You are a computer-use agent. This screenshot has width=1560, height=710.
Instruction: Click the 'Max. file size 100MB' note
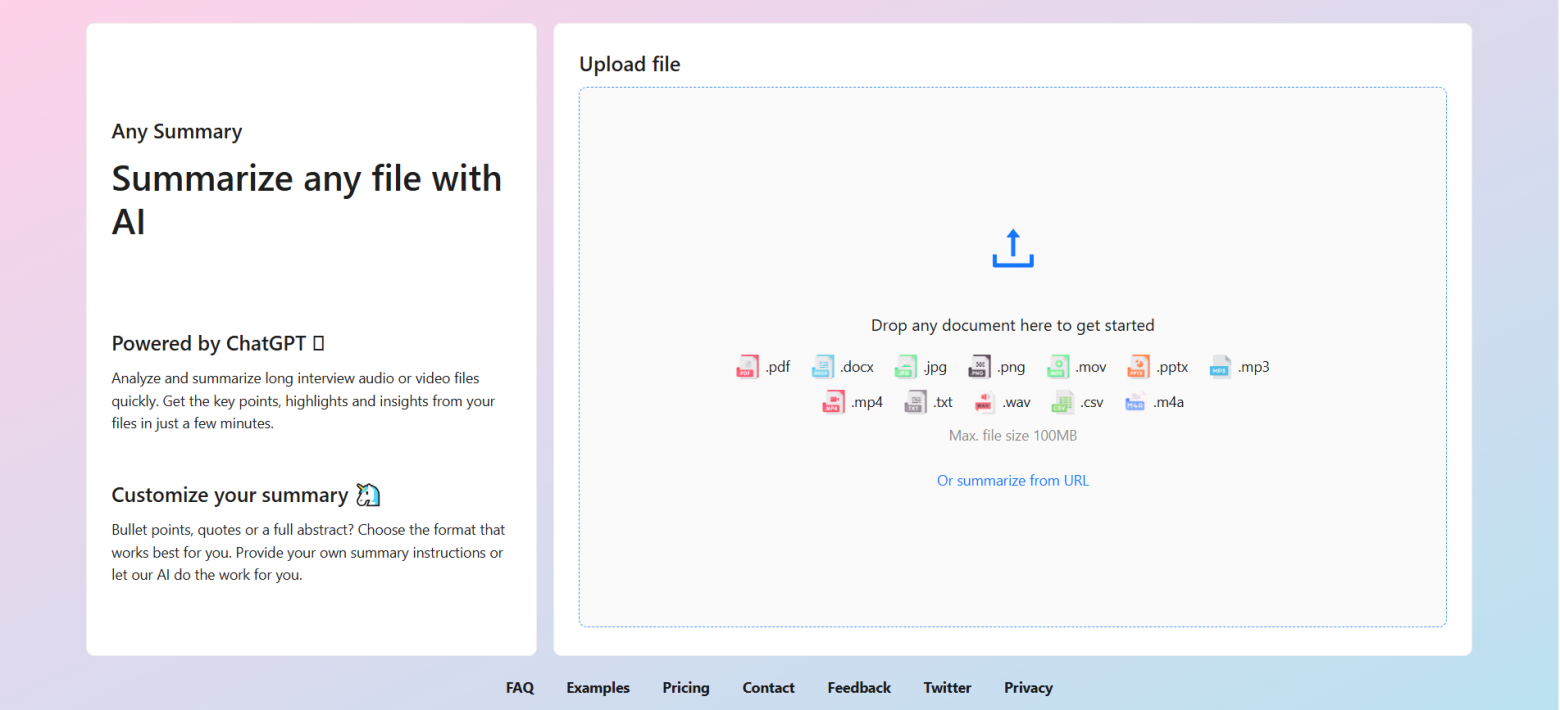[1013, 436]
